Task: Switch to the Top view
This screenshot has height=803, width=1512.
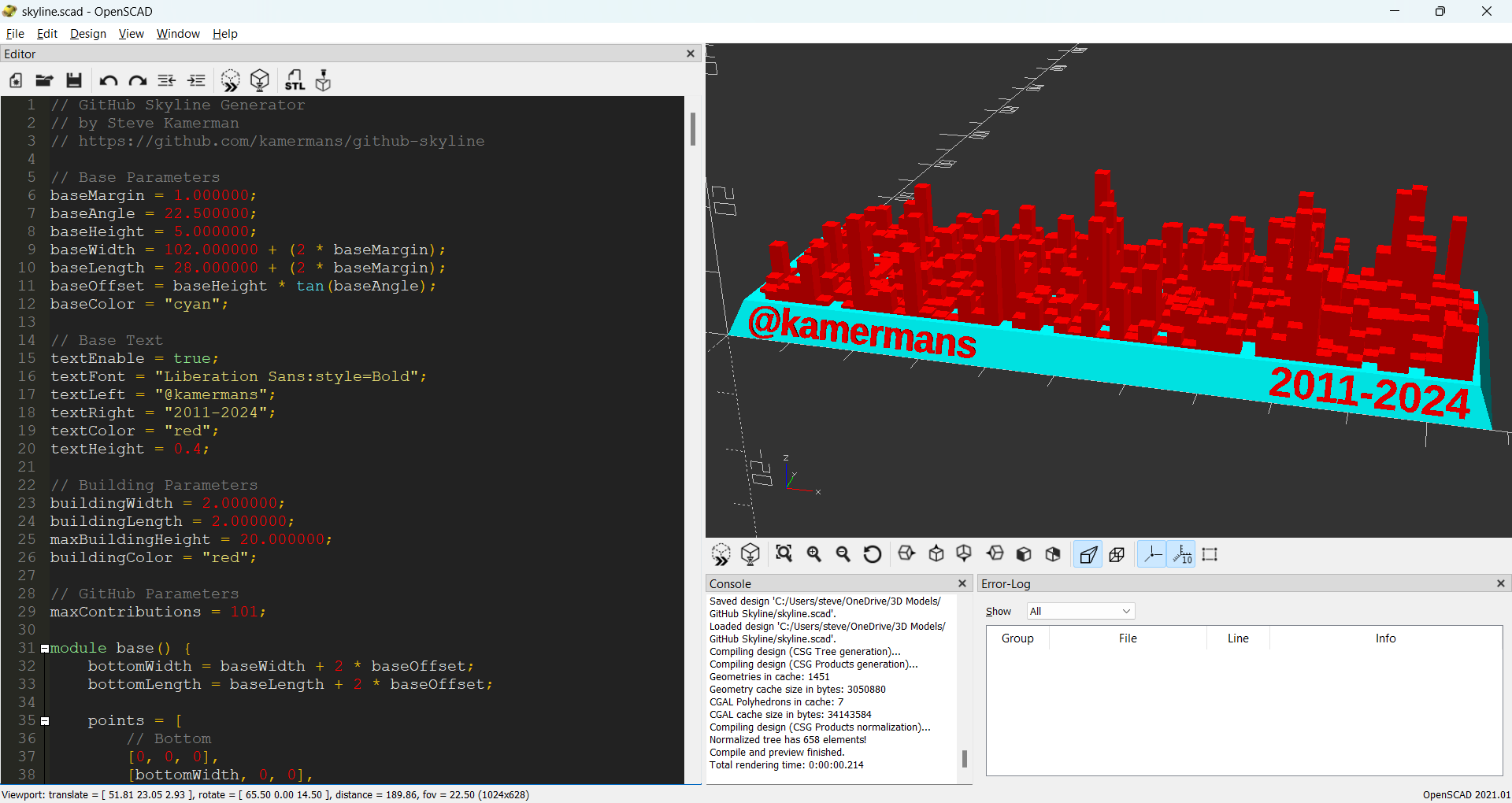Action: pyautogui.click(x=936, y=554)
